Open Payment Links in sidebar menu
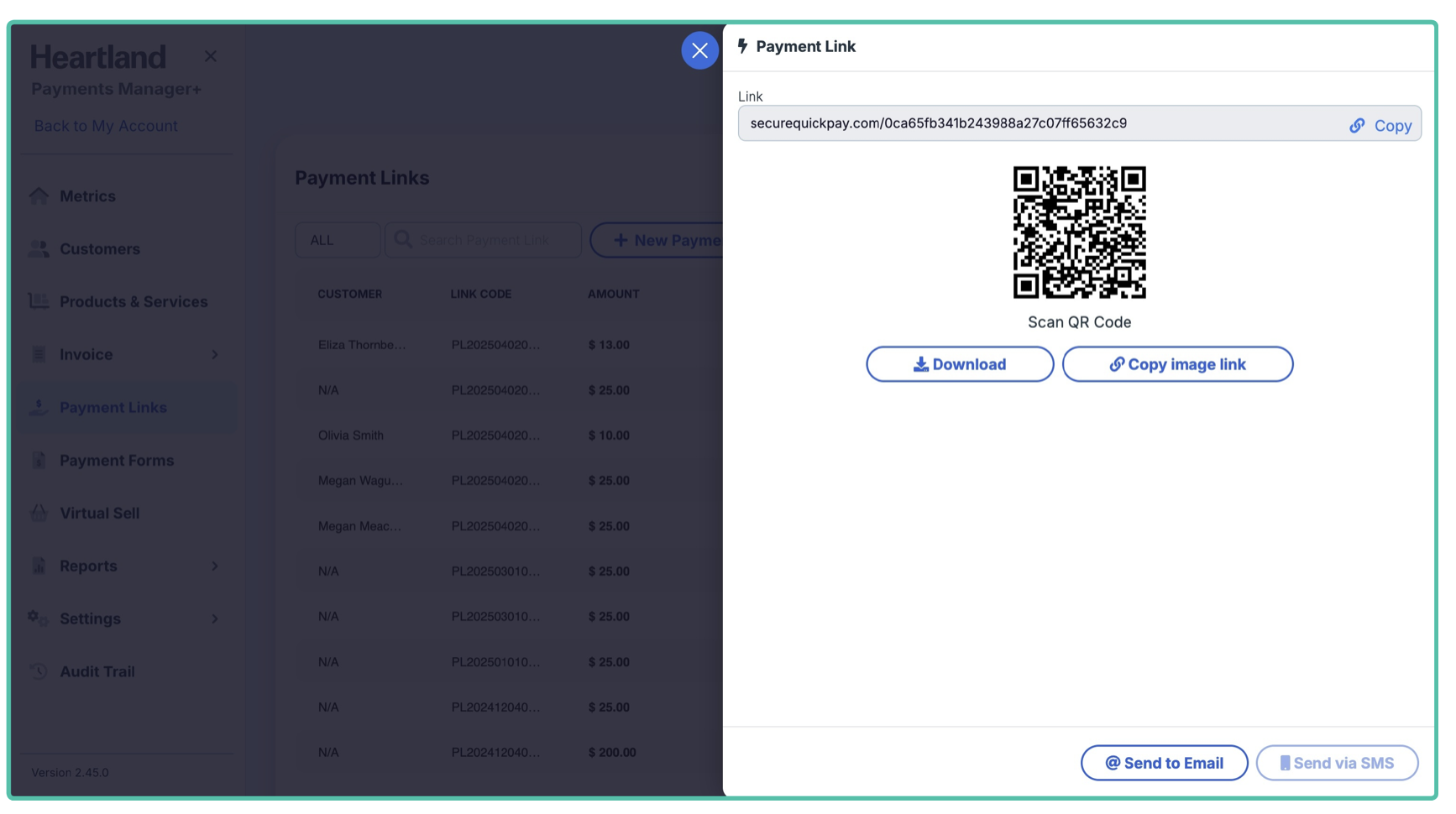Image resolution: width=1456 pixels, height=814 pixels. [x=113, y=408]
